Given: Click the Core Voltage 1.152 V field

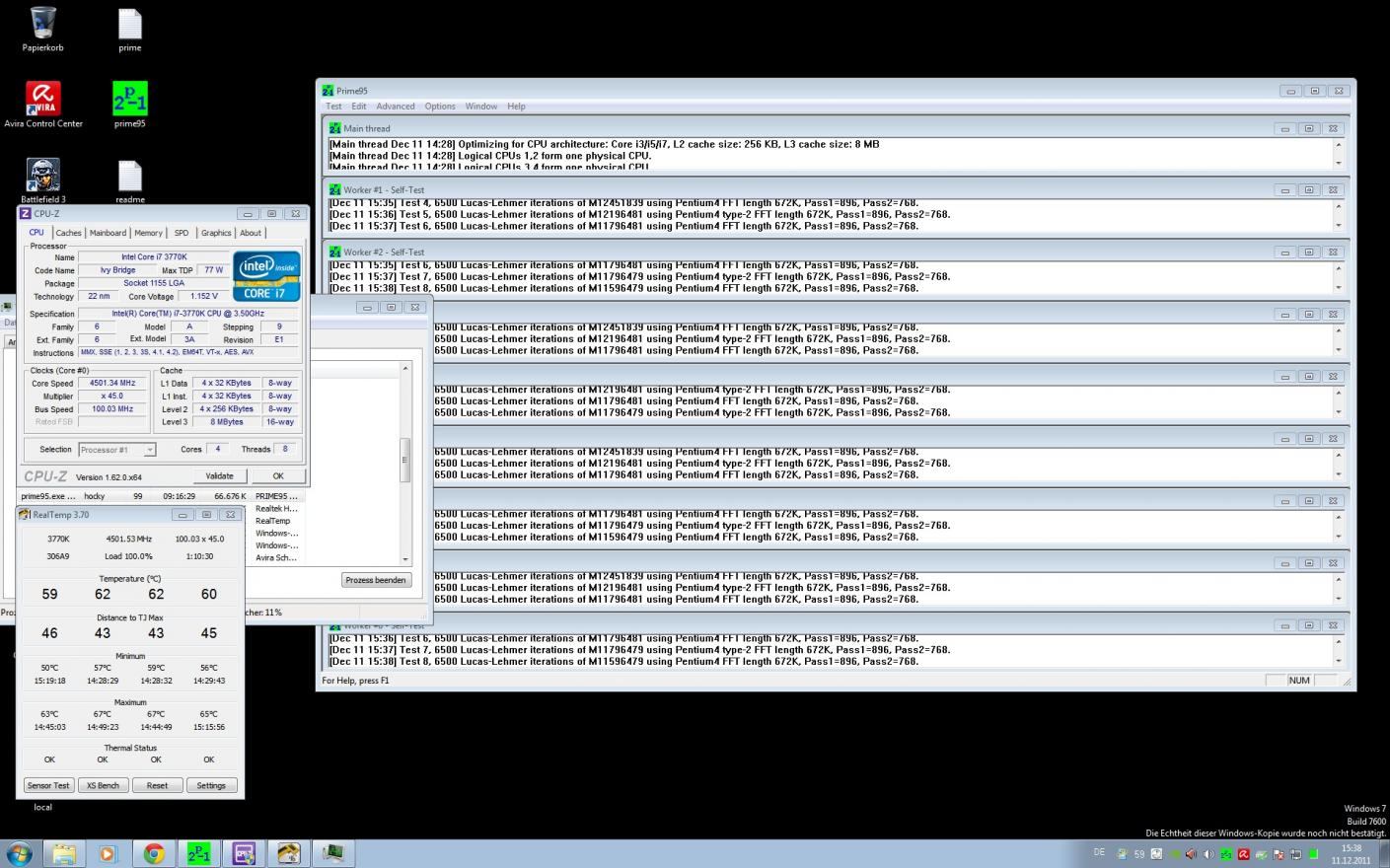Looking at the screenshot, I should click(204, 296).
